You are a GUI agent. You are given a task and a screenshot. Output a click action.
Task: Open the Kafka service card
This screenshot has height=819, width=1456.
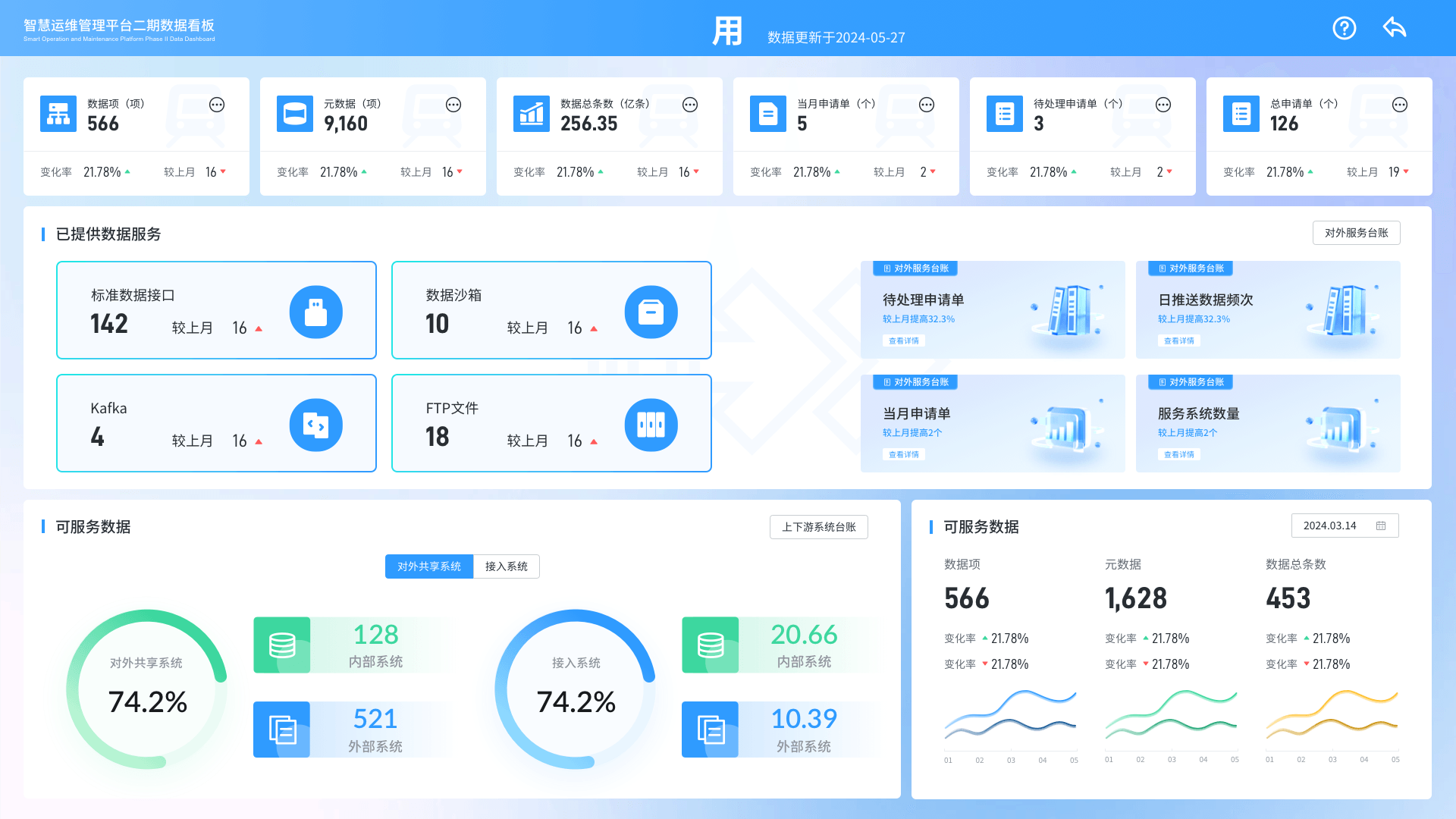(216, 423)
